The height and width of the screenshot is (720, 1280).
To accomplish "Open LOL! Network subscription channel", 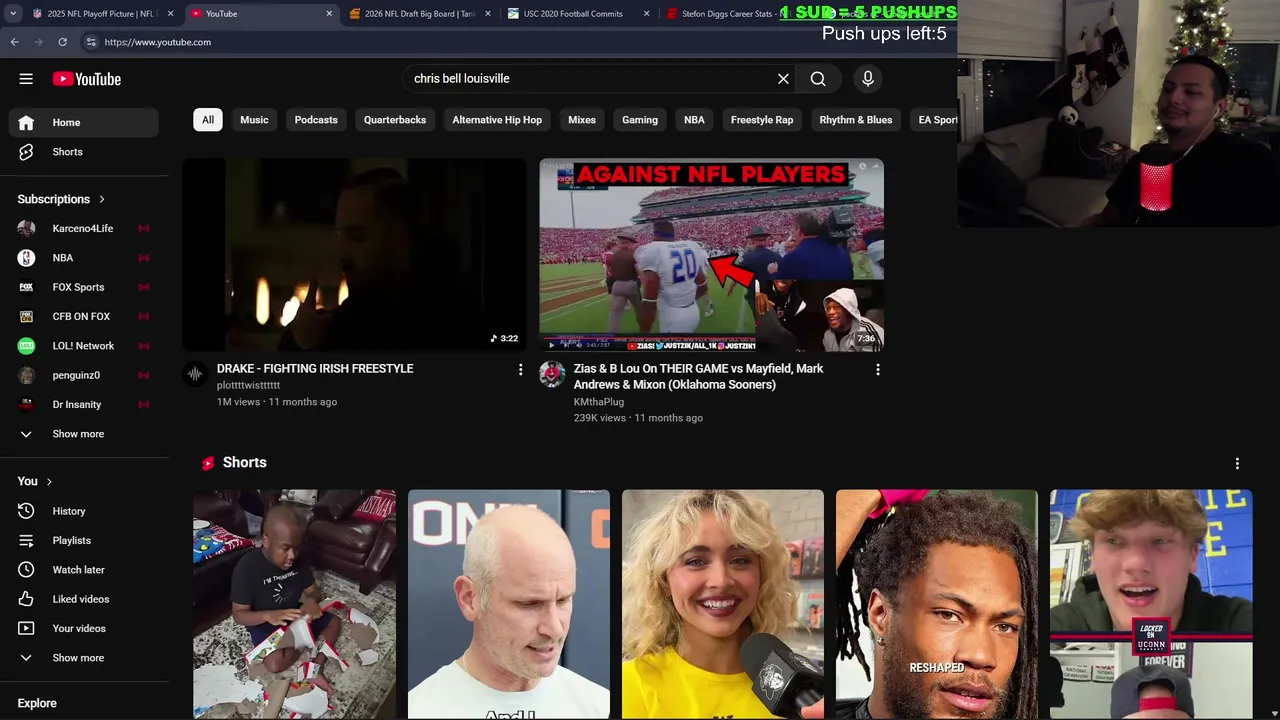I will click(x=84, y=346).
